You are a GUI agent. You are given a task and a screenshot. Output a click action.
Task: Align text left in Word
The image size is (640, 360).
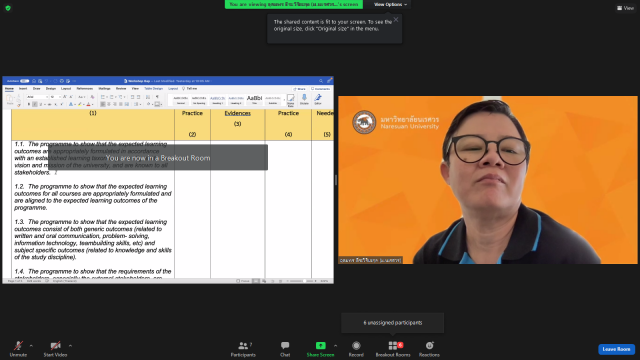103,104
